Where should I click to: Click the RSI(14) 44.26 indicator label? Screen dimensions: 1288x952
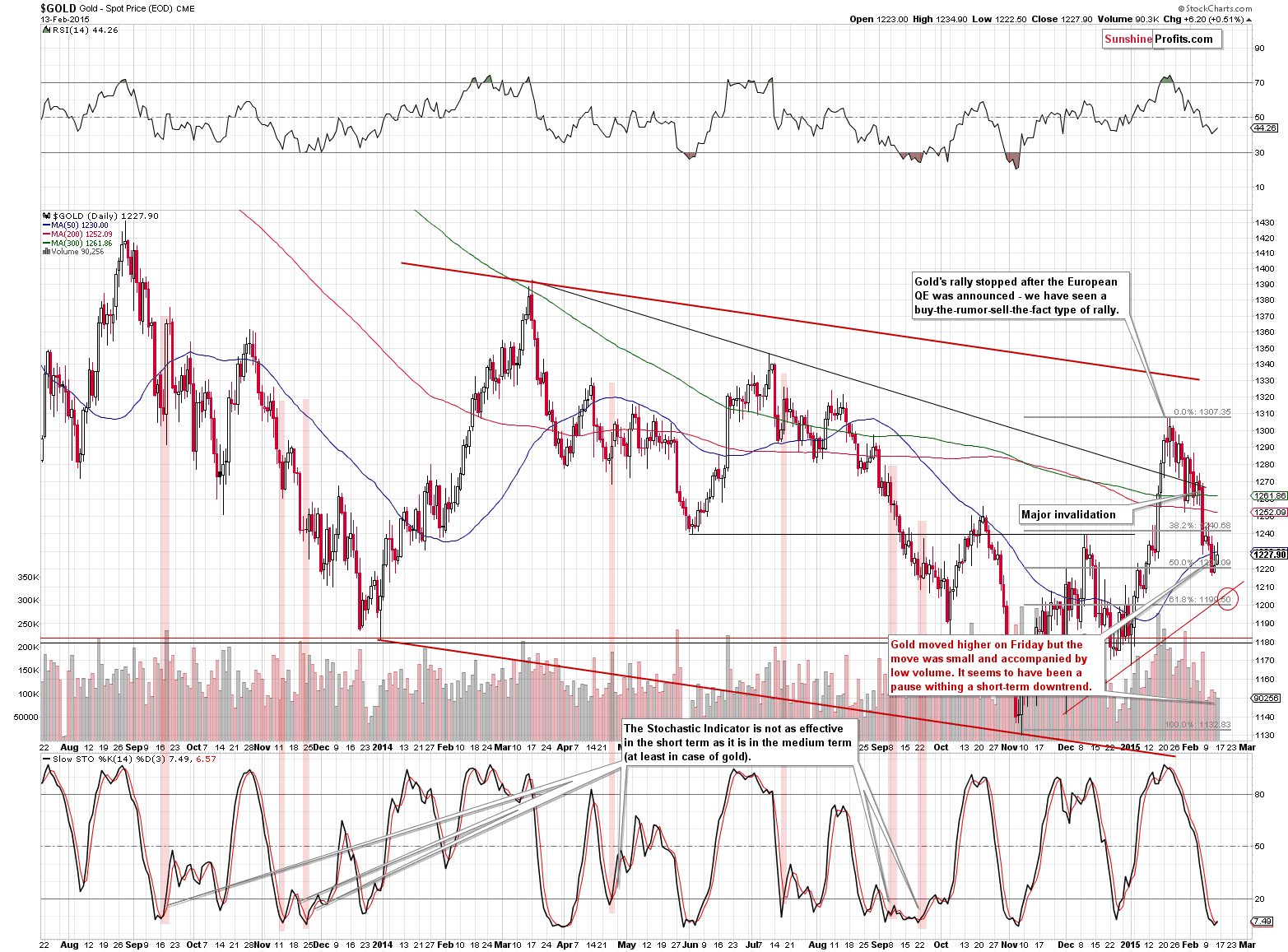(x=80, y=30)
